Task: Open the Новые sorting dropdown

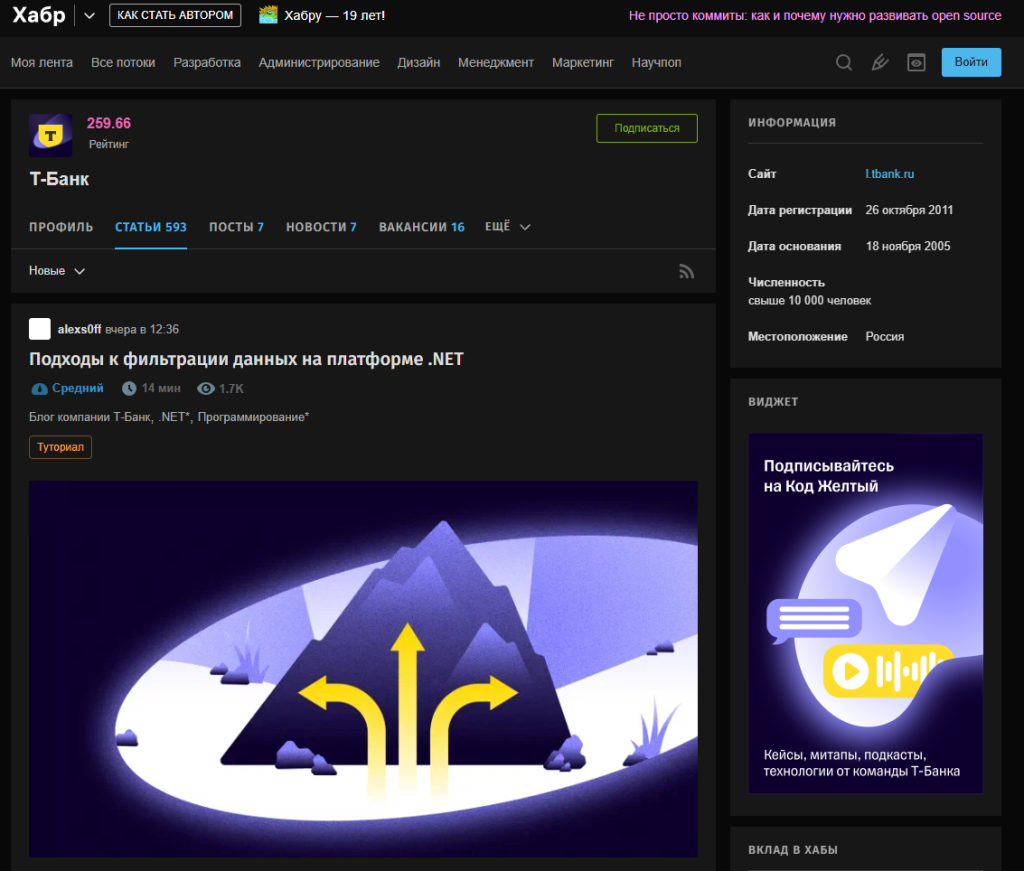Action: tap(57, 270)
